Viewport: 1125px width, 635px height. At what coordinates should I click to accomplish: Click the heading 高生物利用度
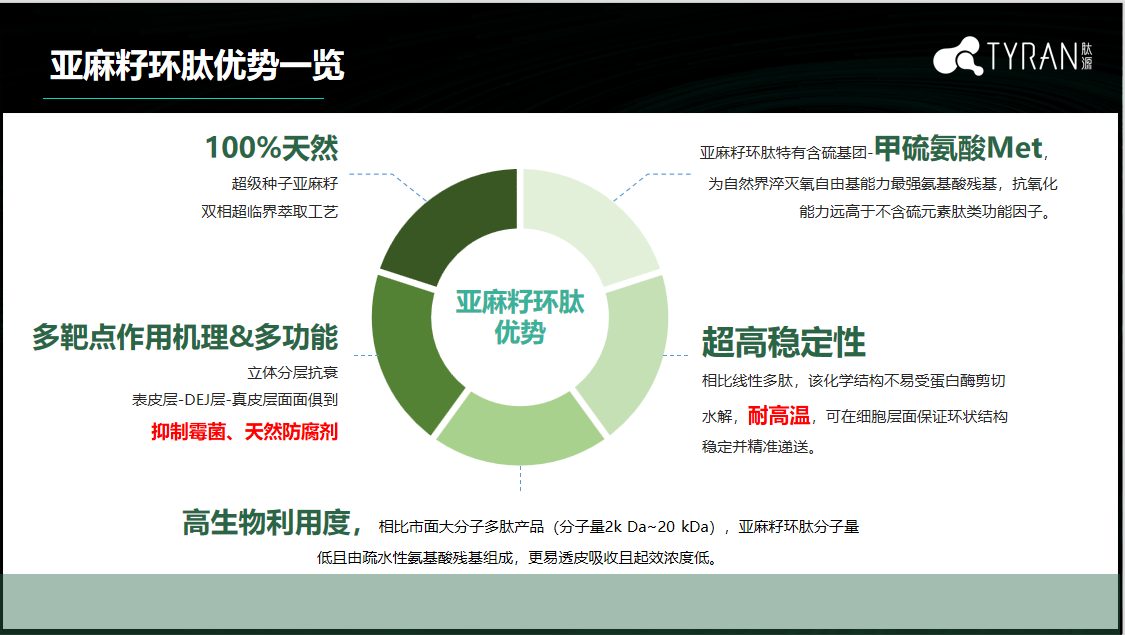(x=266, y=522)
